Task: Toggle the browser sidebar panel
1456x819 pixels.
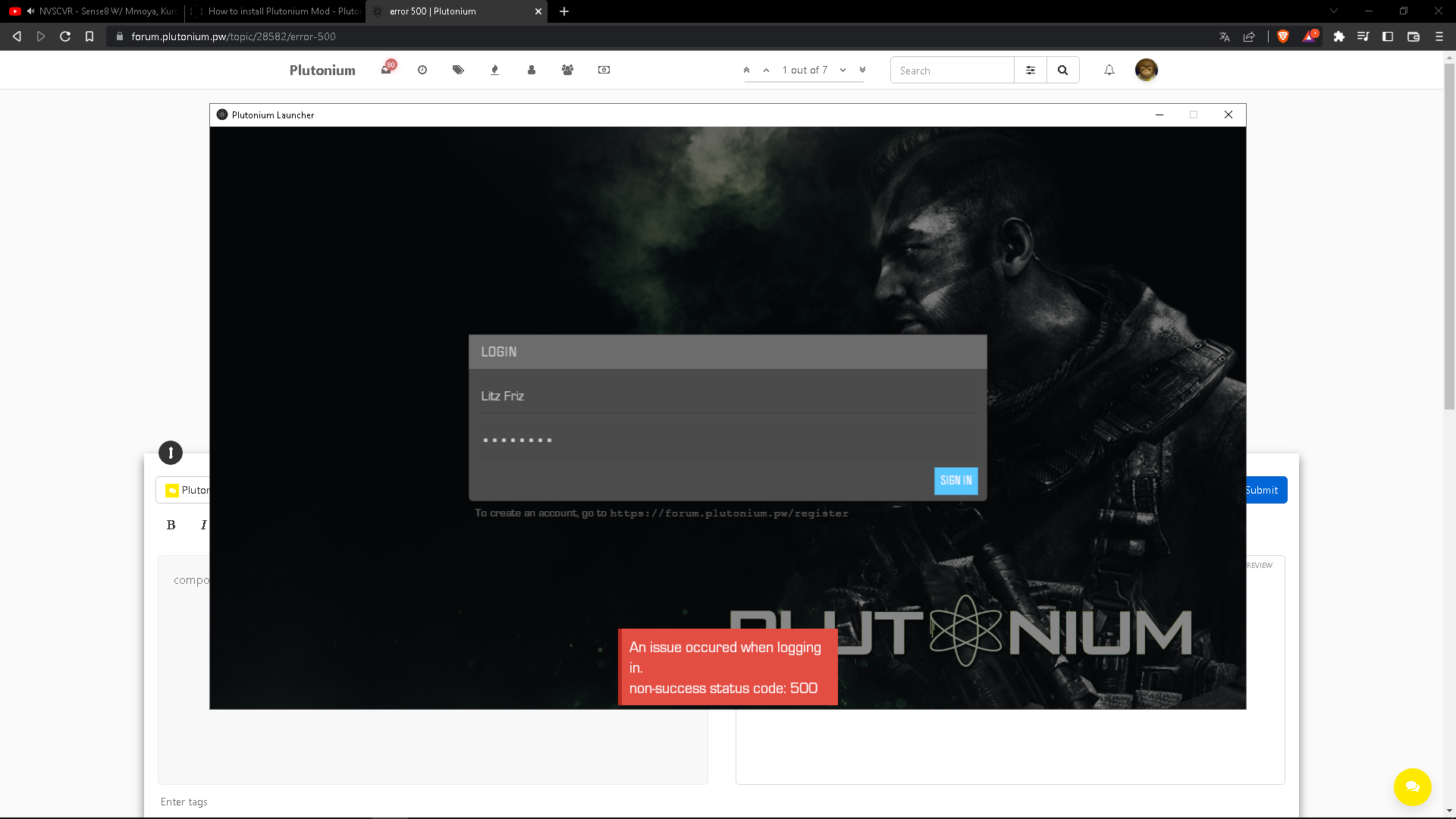Action: click(1388, 36)
